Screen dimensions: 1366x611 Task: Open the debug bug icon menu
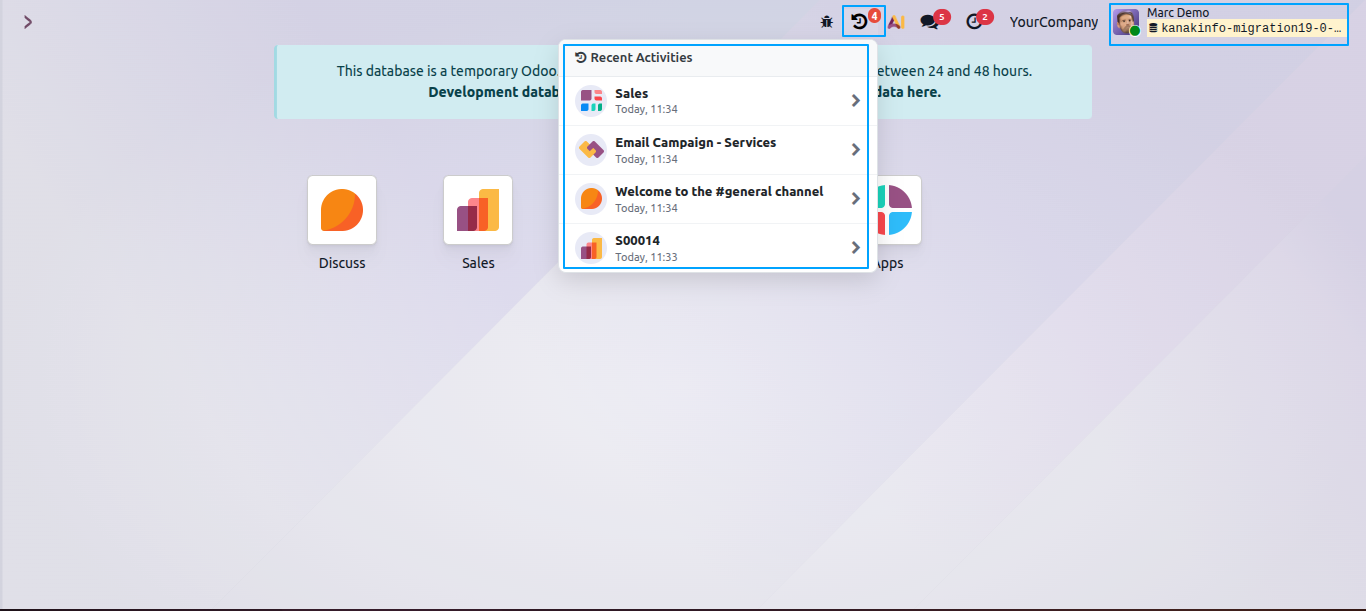[826, 21]
